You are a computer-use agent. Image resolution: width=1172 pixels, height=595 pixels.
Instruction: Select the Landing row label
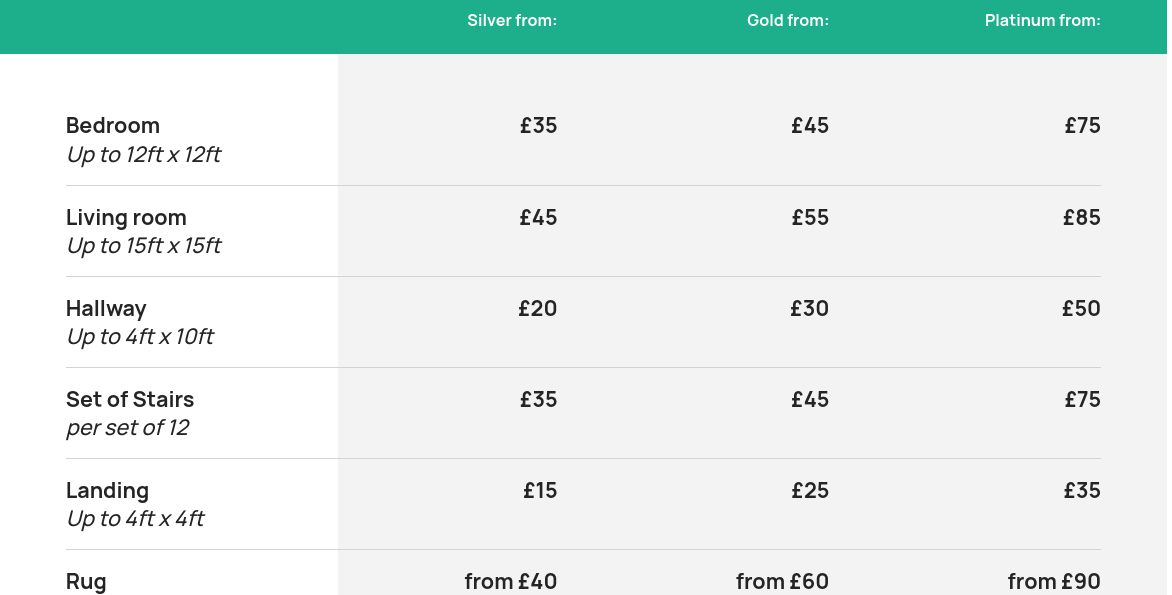[x=108, y=490]
